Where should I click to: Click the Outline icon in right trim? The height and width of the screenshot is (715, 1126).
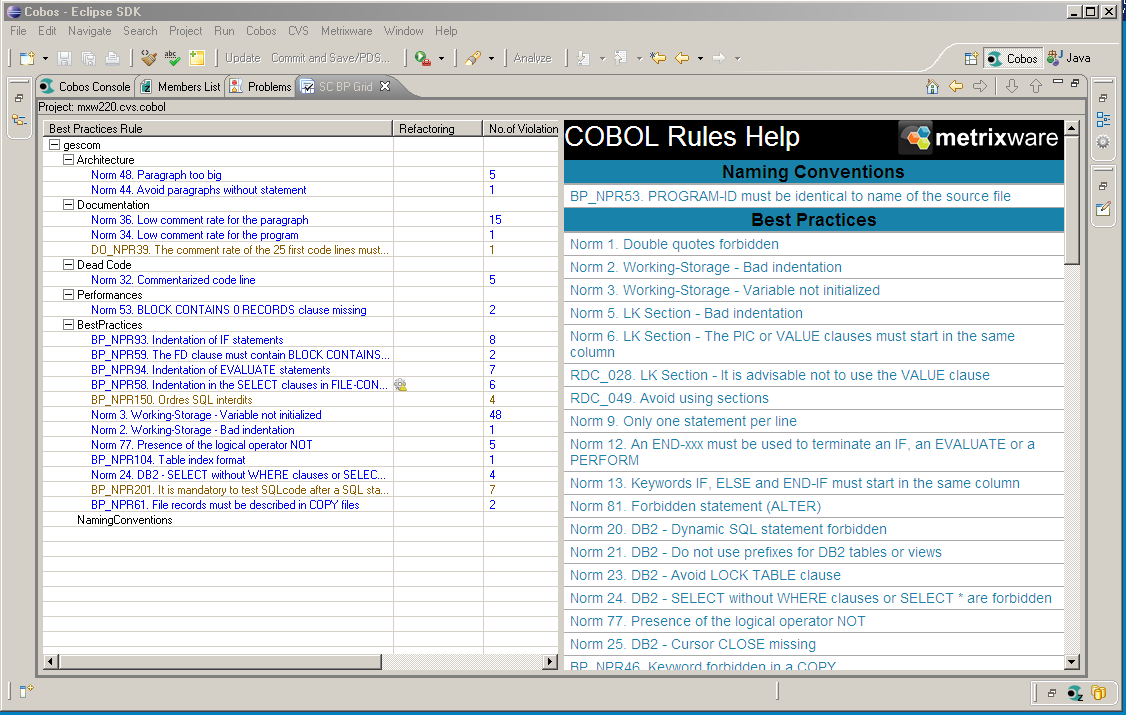coord(1103,120)
